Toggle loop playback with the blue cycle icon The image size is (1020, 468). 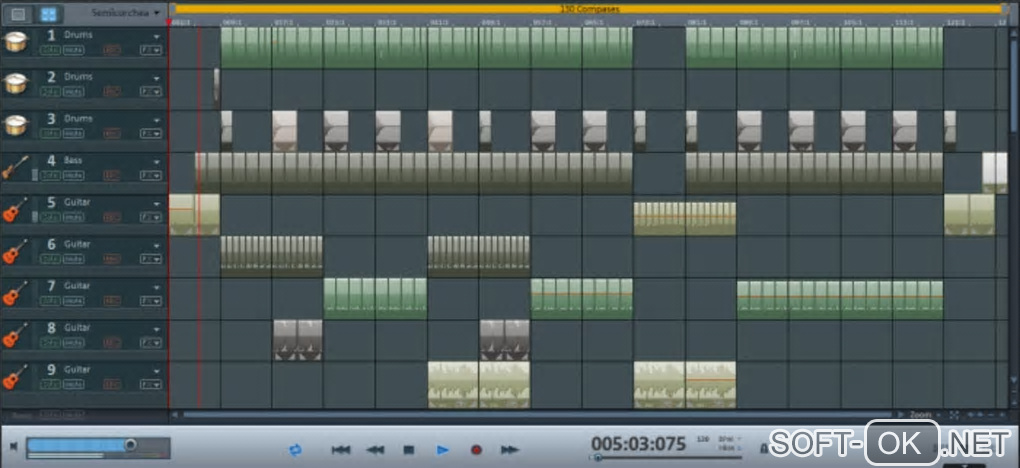(x=295, y=450)
